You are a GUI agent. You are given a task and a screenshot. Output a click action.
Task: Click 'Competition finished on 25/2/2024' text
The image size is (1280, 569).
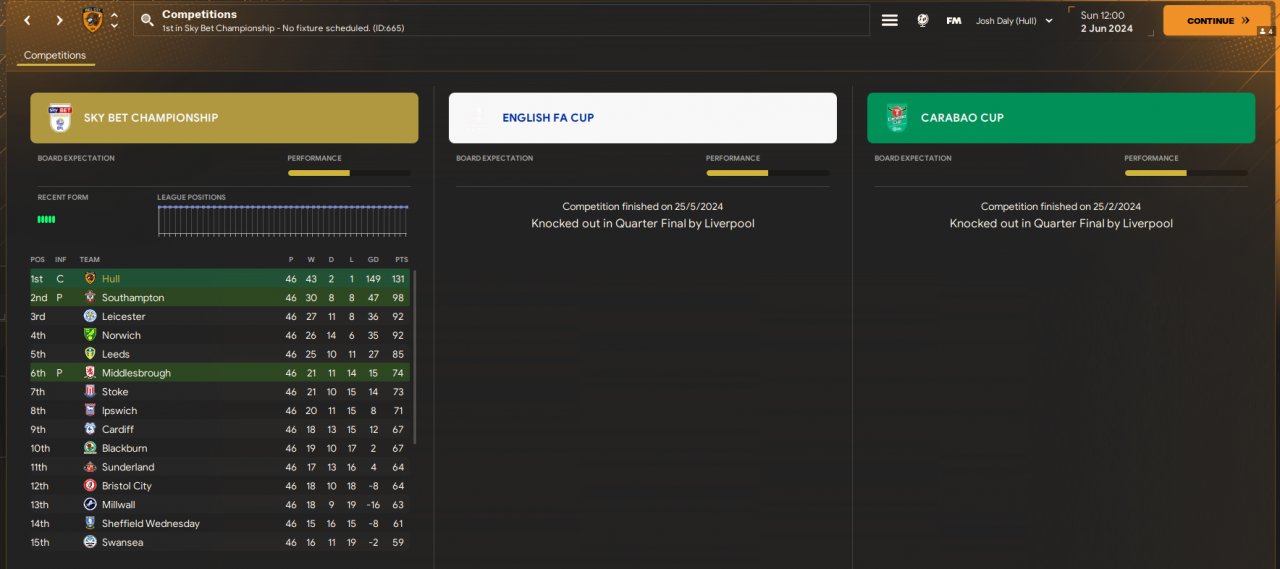pyautogui.click(x=1061, y=207)
